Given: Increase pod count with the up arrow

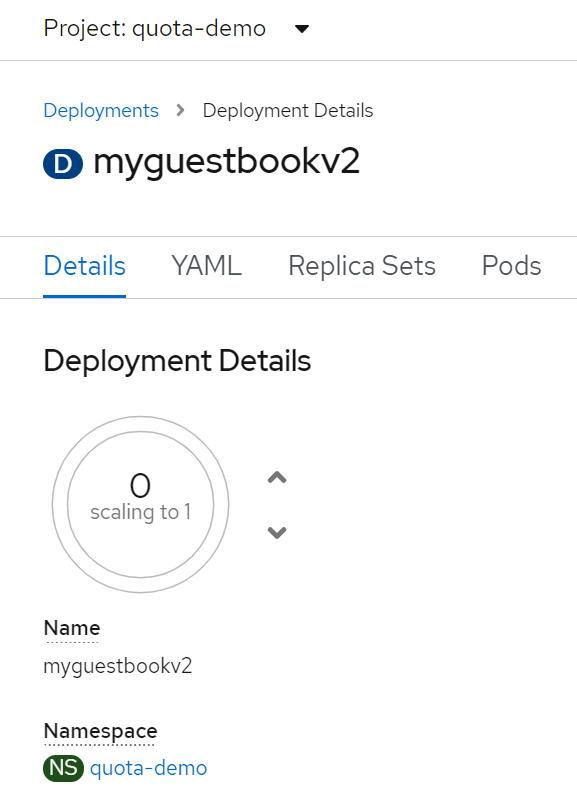Looking at the screenshot, I should coord(277,477).
